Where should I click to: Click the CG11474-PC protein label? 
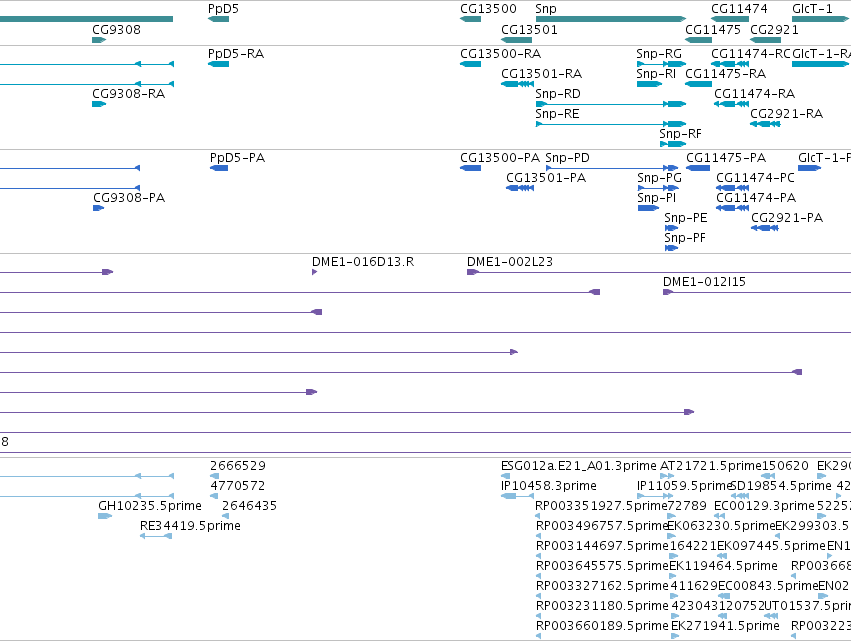coord(755,177)
